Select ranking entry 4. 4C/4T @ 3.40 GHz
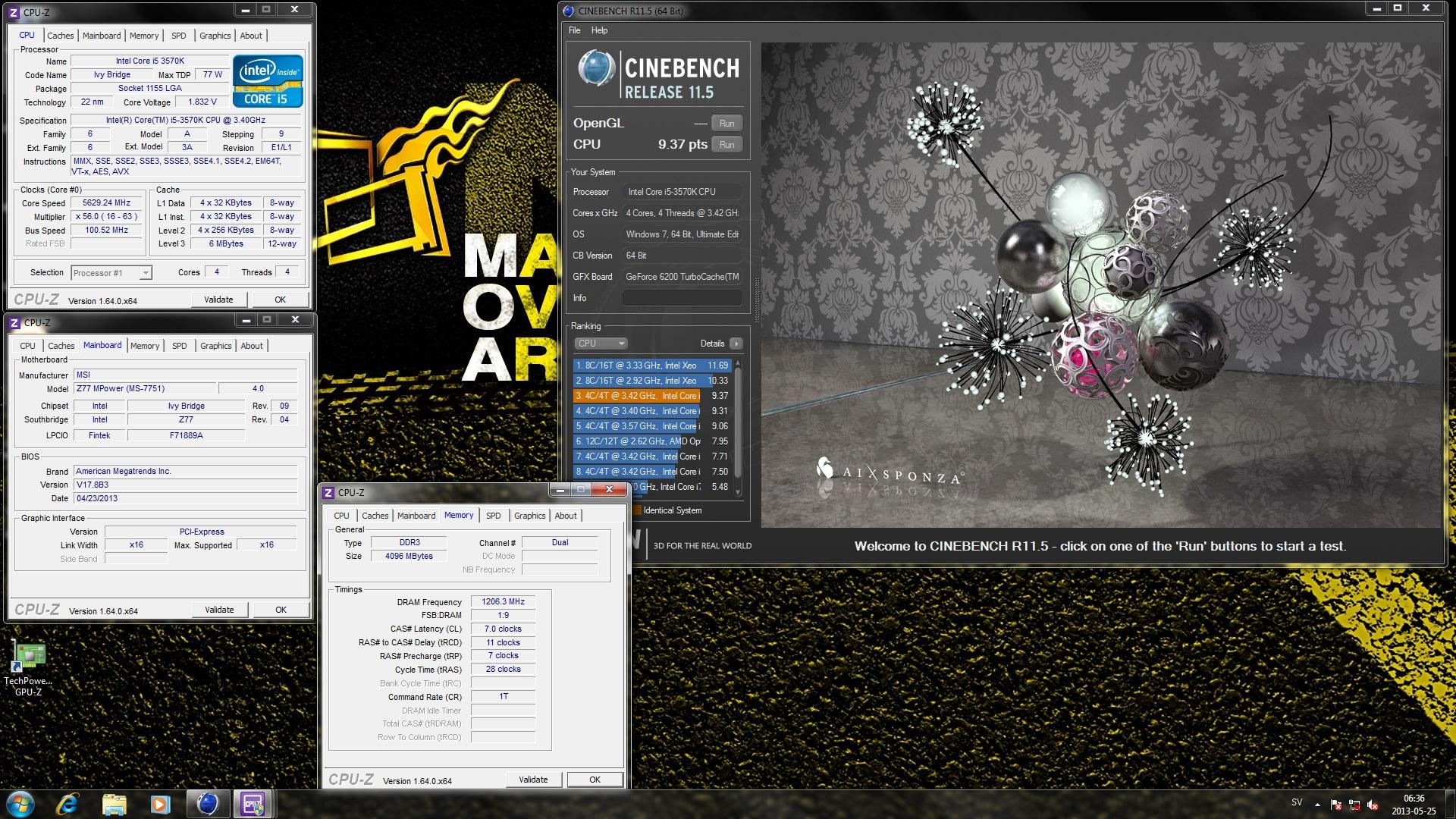Viewport: 1456px width, 819px height. (x=651, y=411)
